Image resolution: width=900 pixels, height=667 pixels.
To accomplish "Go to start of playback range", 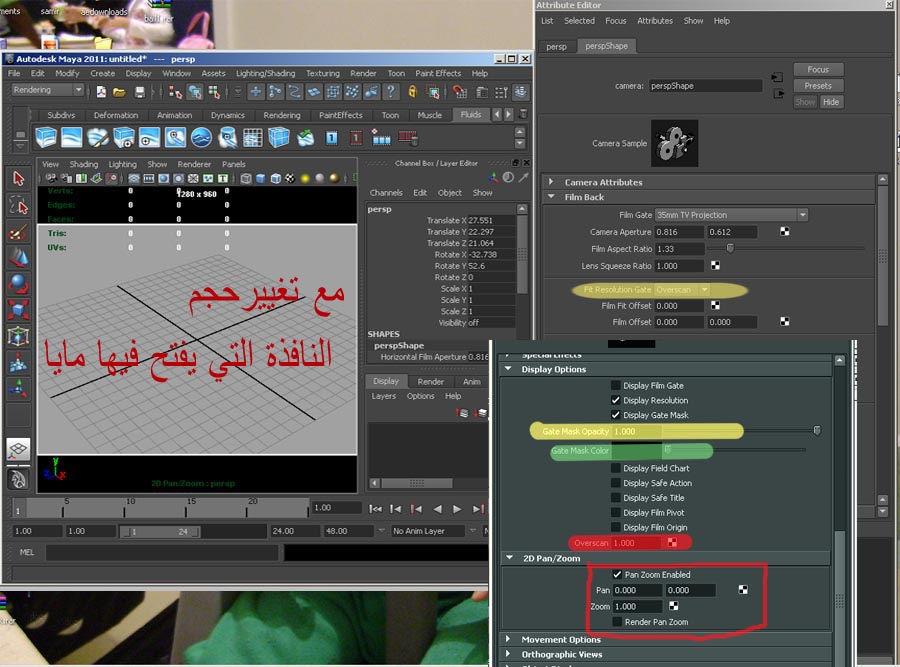I will 375,509.
